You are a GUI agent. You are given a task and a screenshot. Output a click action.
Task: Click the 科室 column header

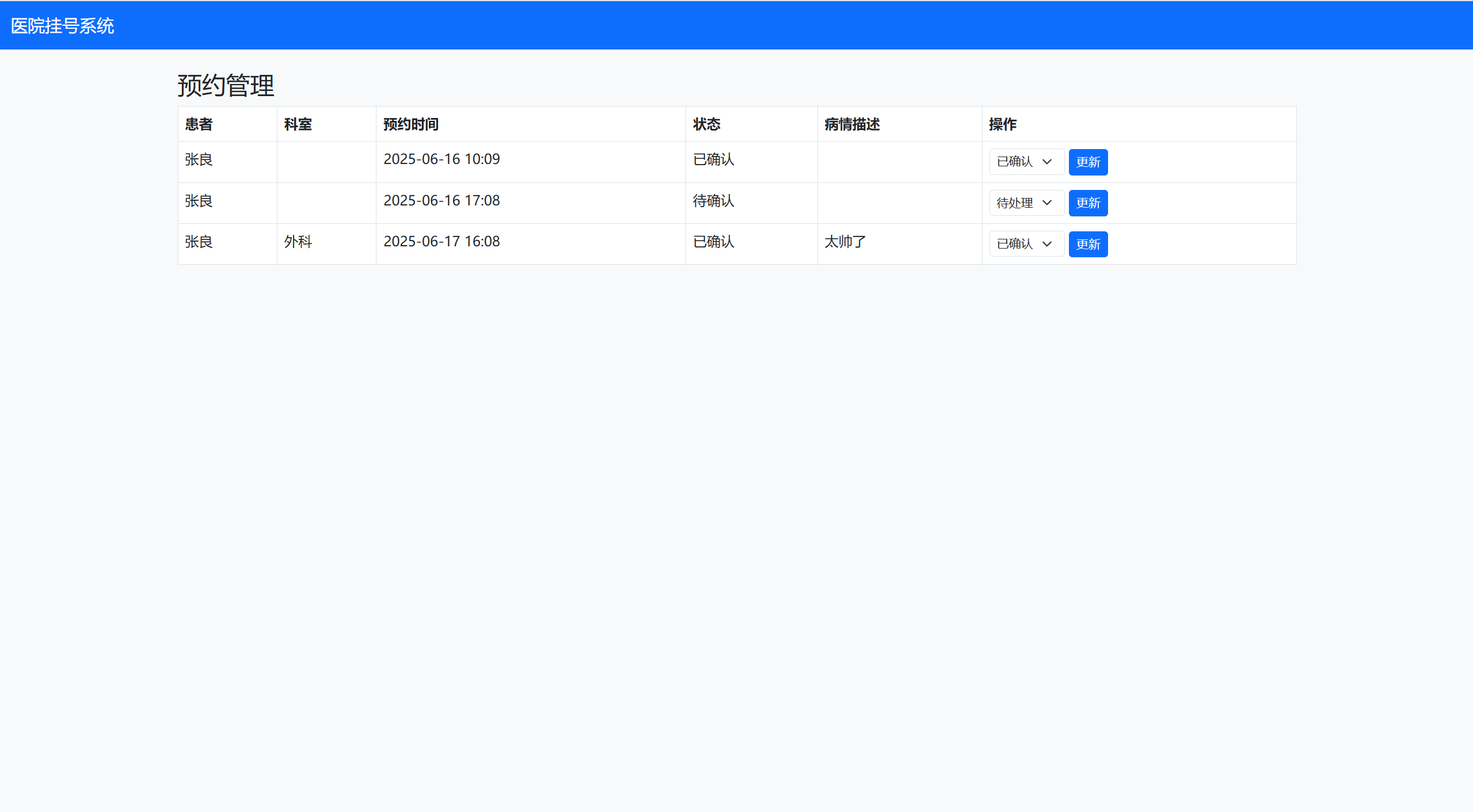(x=298, y=124)
